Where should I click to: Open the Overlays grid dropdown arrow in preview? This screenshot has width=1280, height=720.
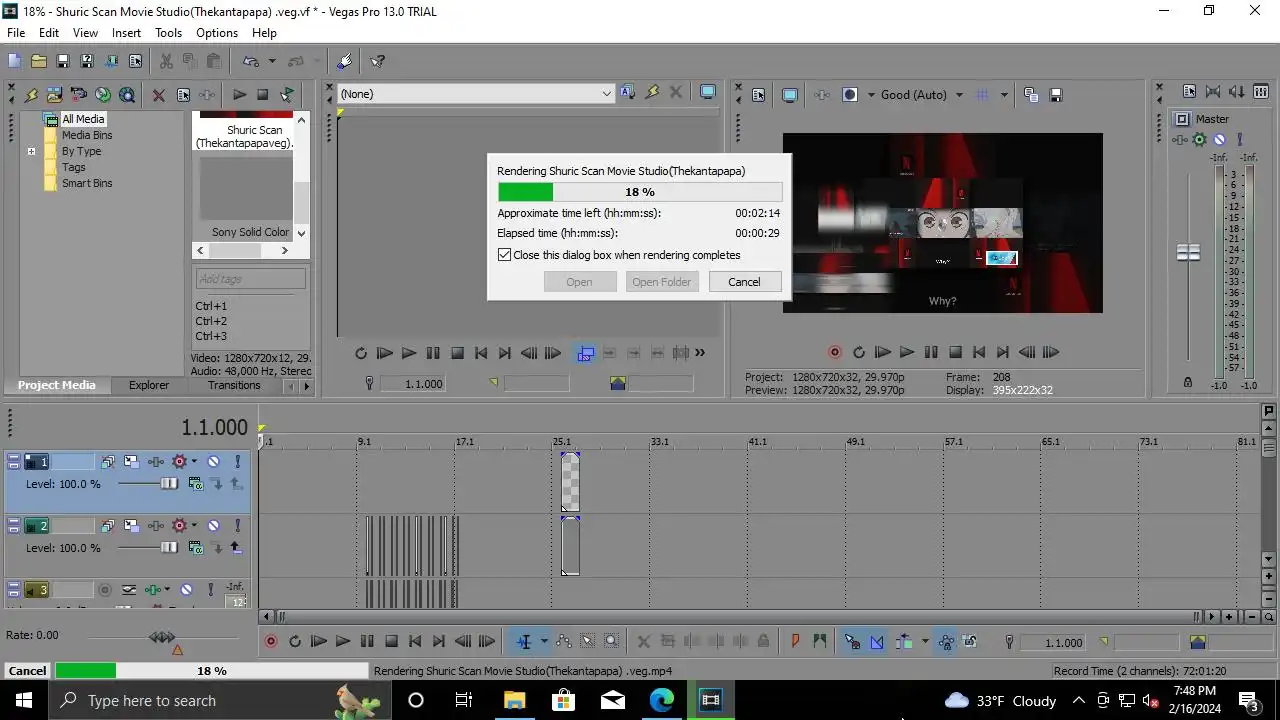[1004, 95]
